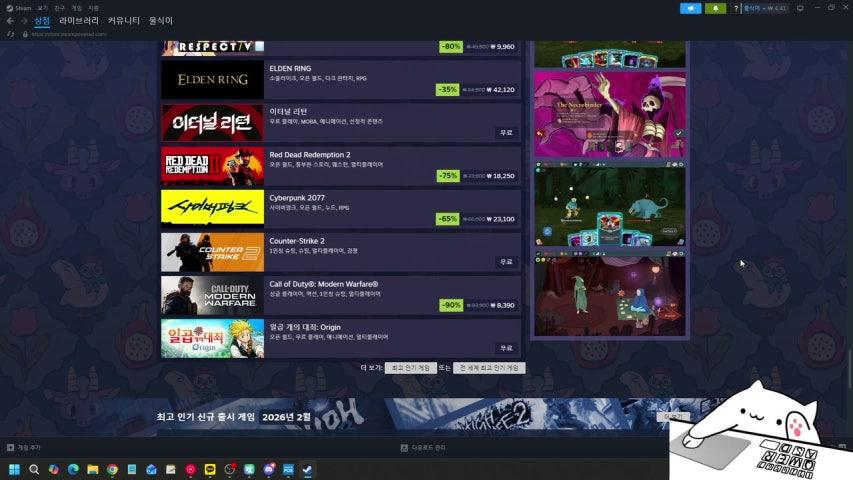853x480 pixels.
Task: Click the Red Dead Redemption 2 thumbnail
Action: coord(213,165)
